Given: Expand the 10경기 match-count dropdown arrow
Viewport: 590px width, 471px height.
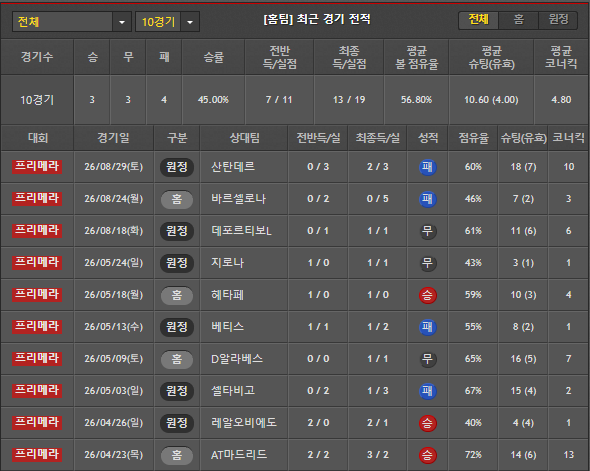Looking at the screenshot, I should (190, 22).
